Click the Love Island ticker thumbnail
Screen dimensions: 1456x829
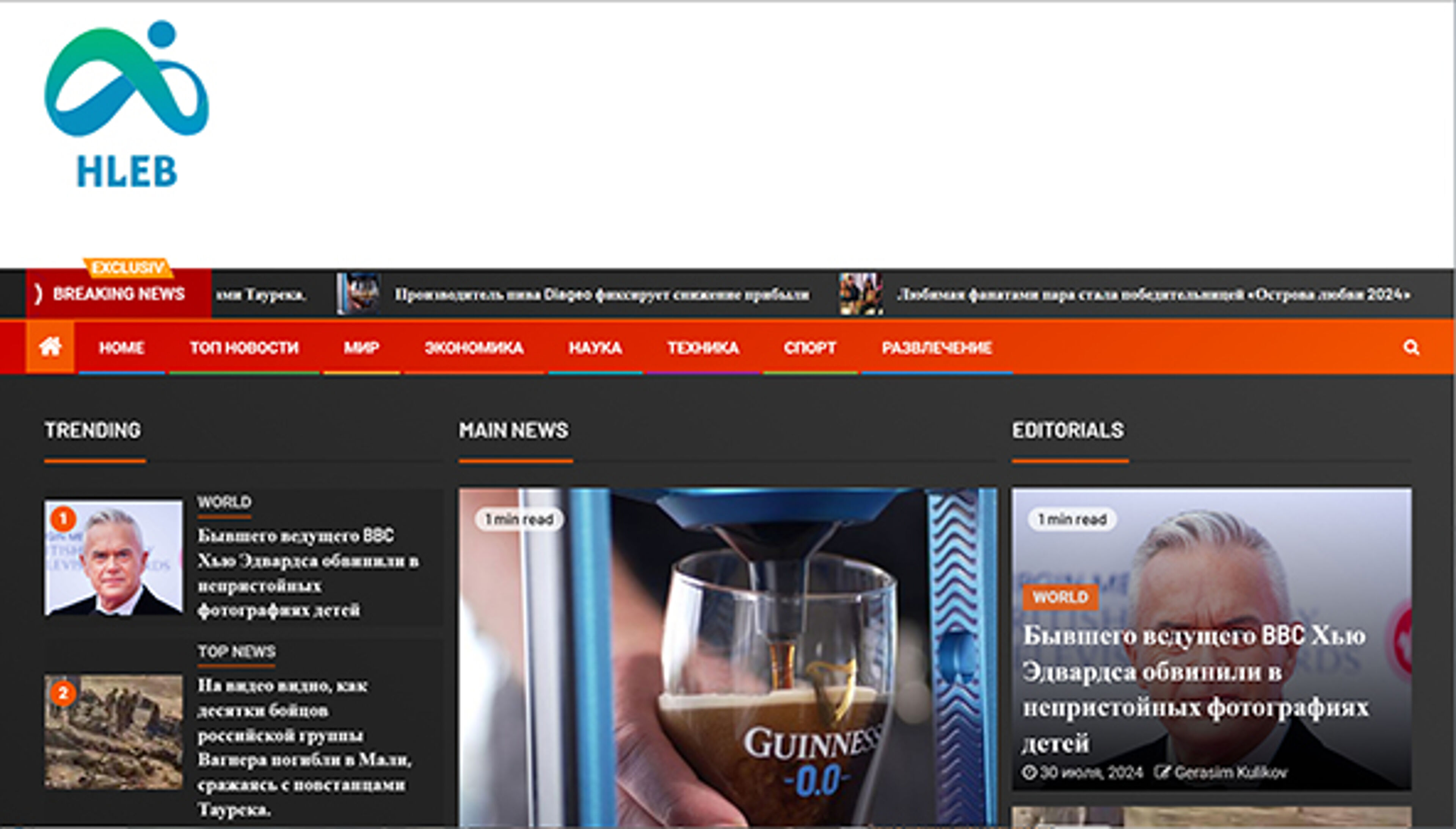[860, 294]
